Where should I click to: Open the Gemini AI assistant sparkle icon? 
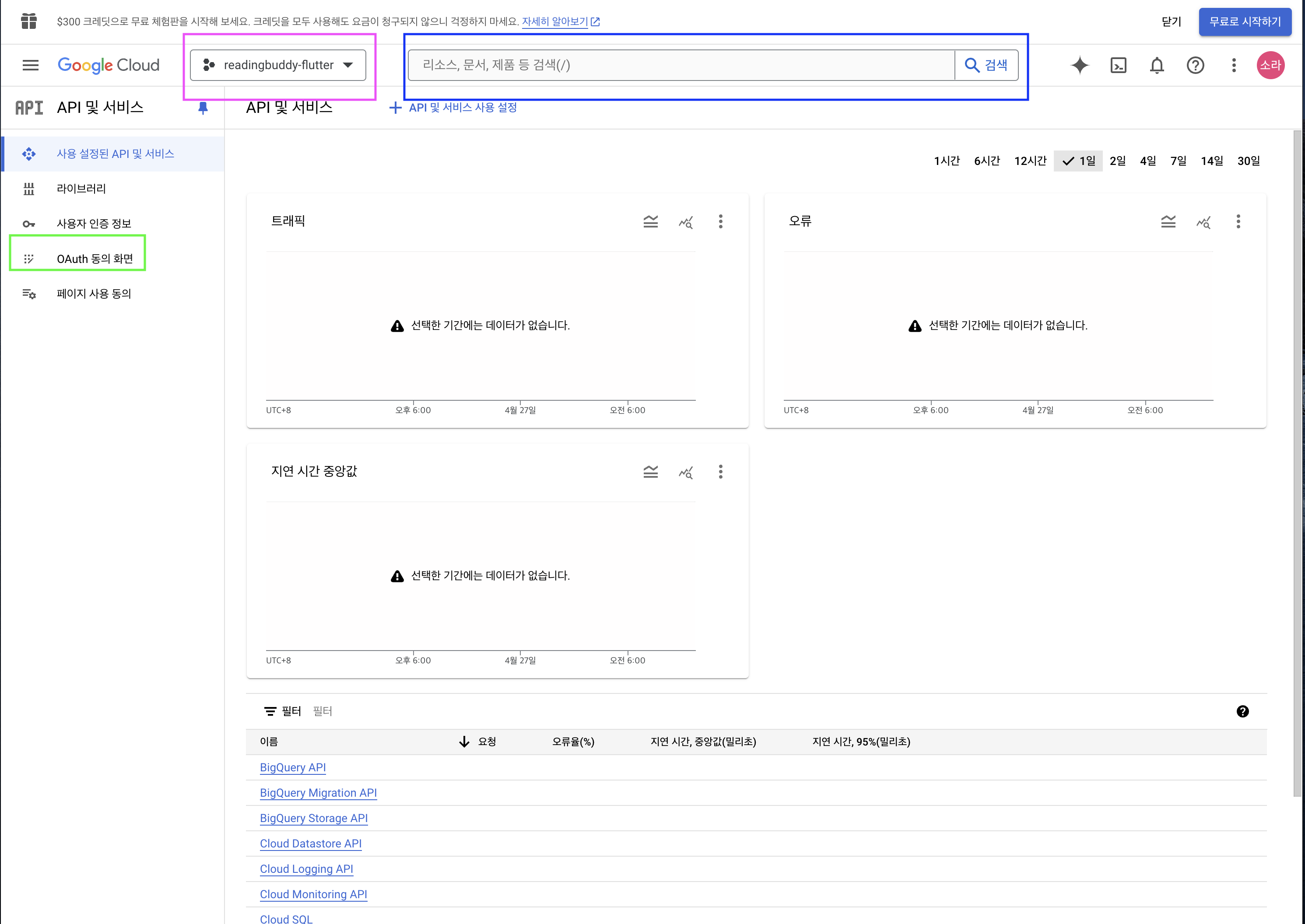coord(1079,66)
